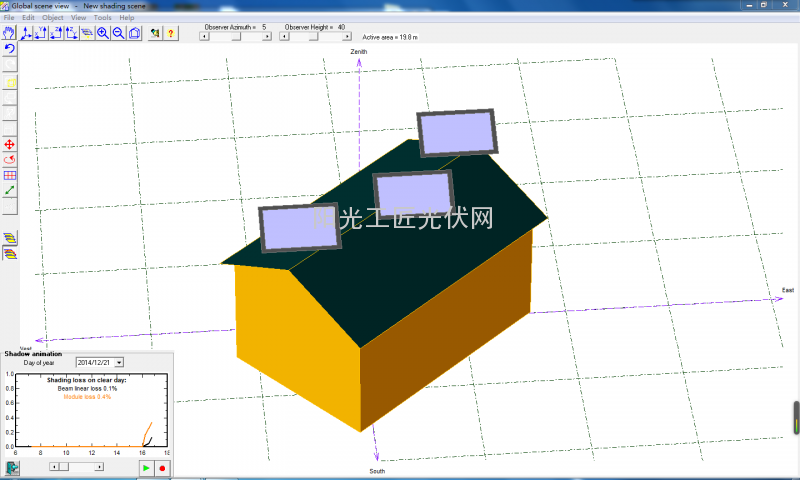
Task: Click the Observer Azimuth slider right arrow
Action: [x=268, y=36]
